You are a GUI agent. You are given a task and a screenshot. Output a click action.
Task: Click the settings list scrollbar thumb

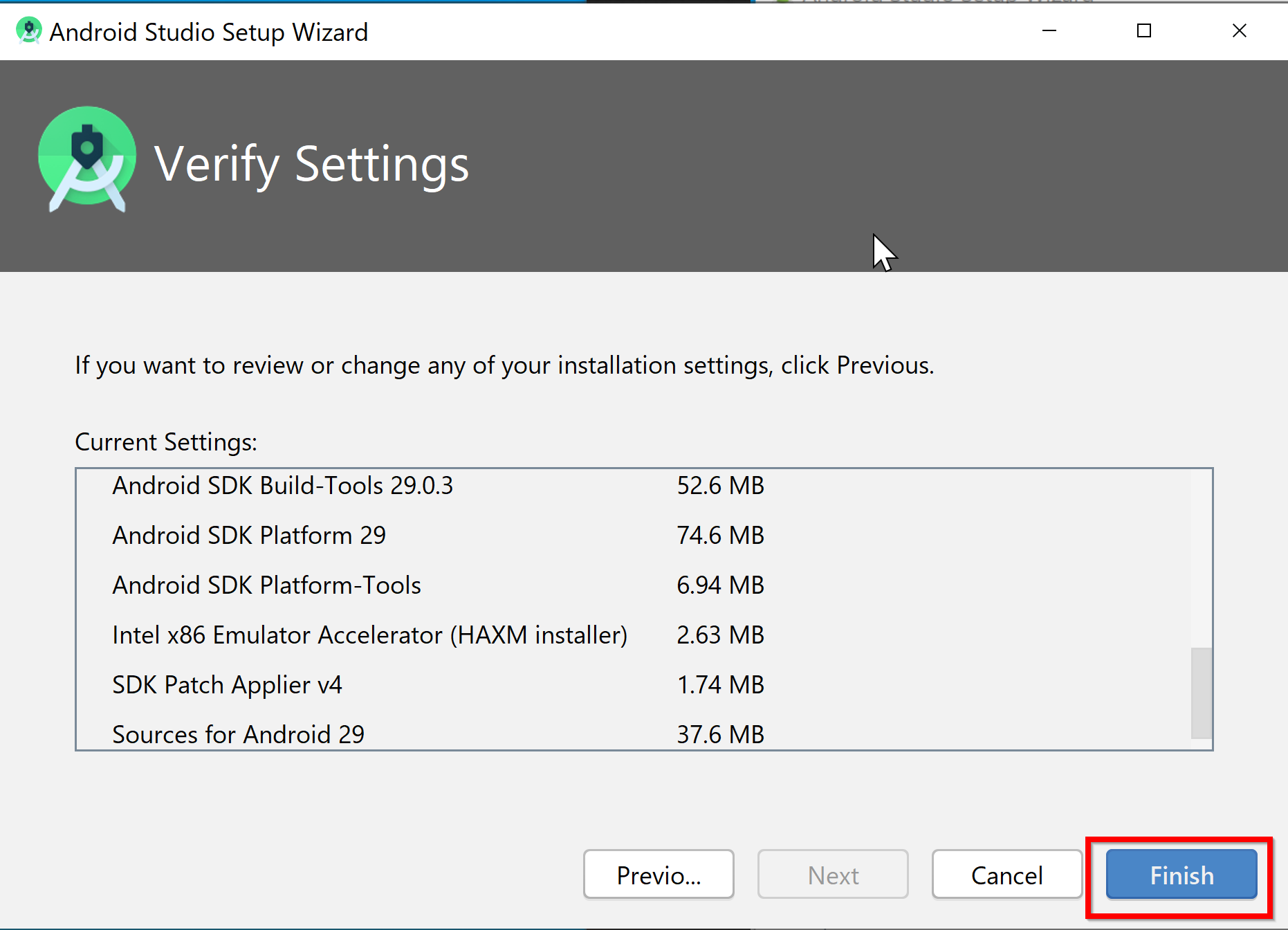point(1202,693)
